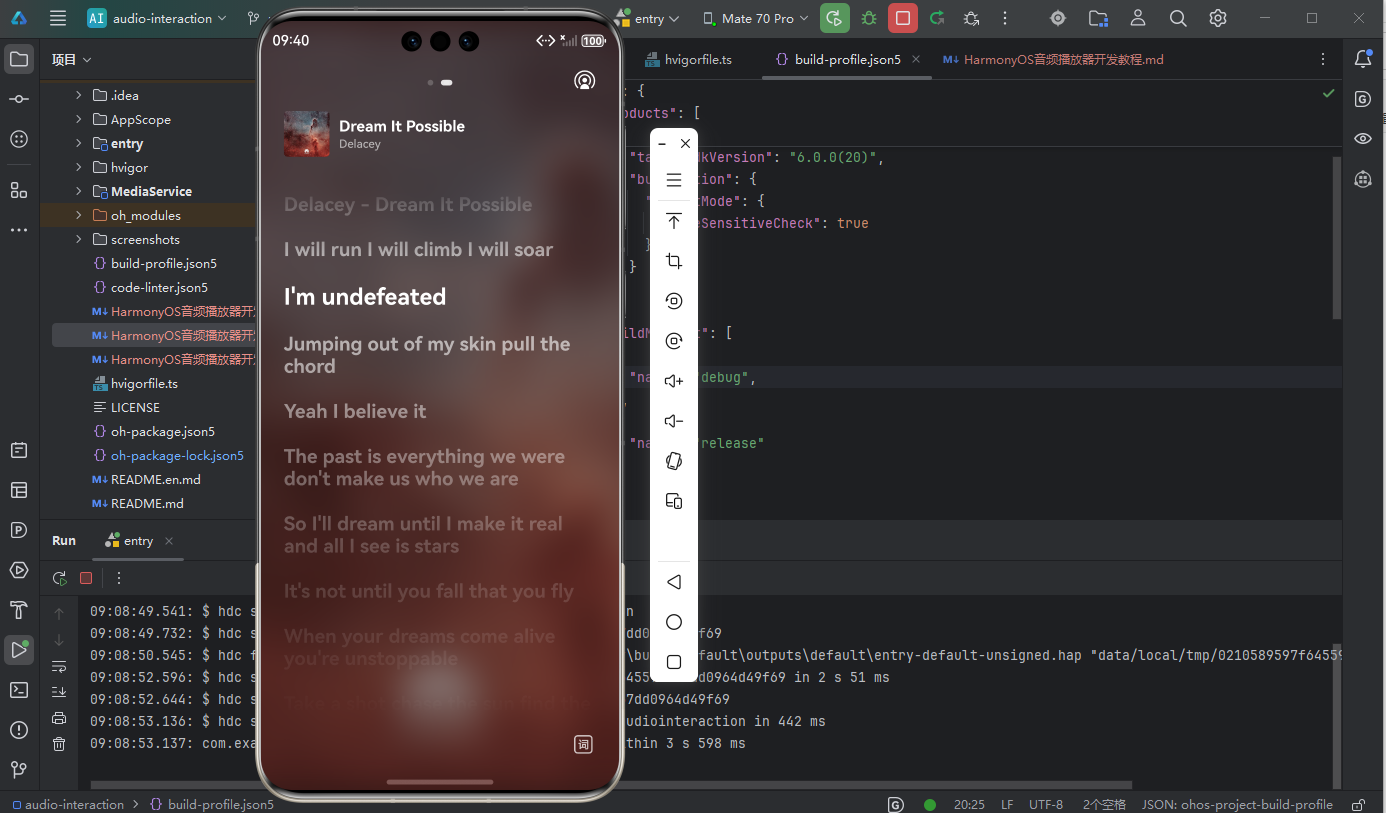Select README.md file
The height and width of the screenshot is (813, 1386).
pos(138,503)
